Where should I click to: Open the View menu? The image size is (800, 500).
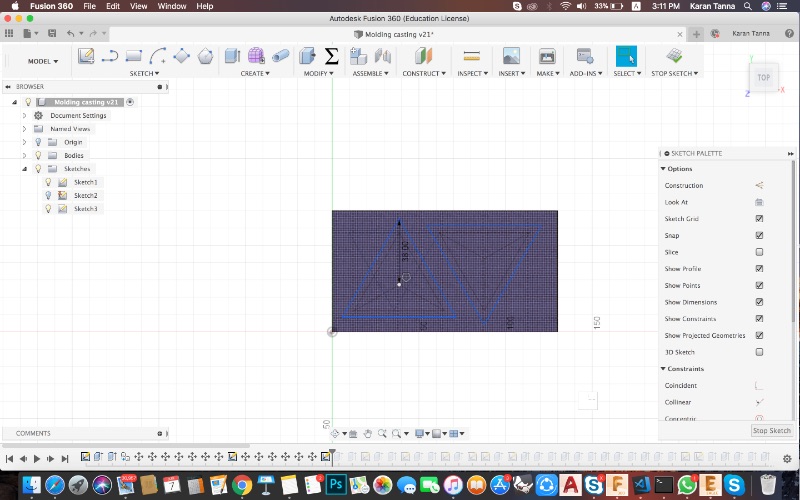click(x=138, y=6)
